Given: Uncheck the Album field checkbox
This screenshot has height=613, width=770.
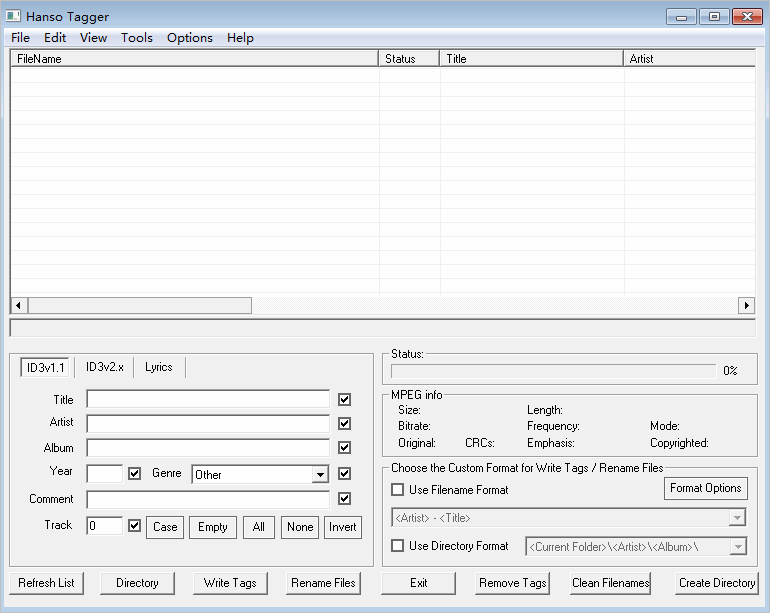Looking at the screenshot, I should tap(344, 447).
